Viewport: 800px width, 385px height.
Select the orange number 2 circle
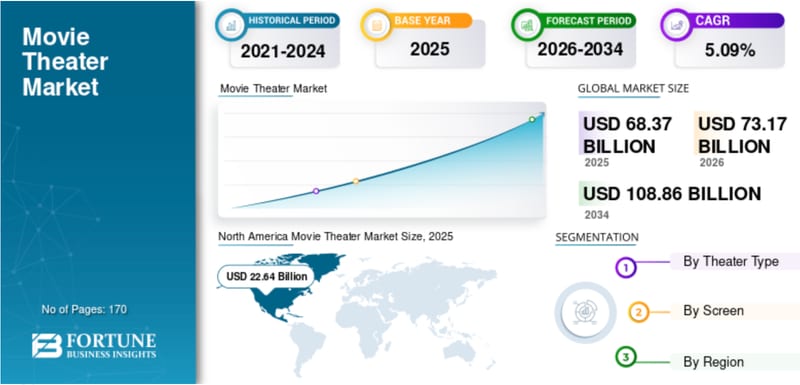[639, 312]
